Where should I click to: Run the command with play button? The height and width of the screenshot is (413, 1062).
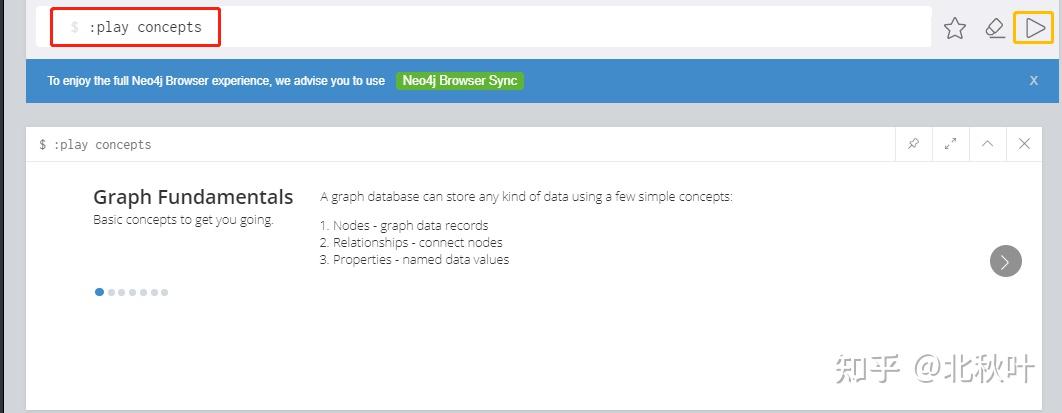pyautogui.click(x=1034, y=28)
